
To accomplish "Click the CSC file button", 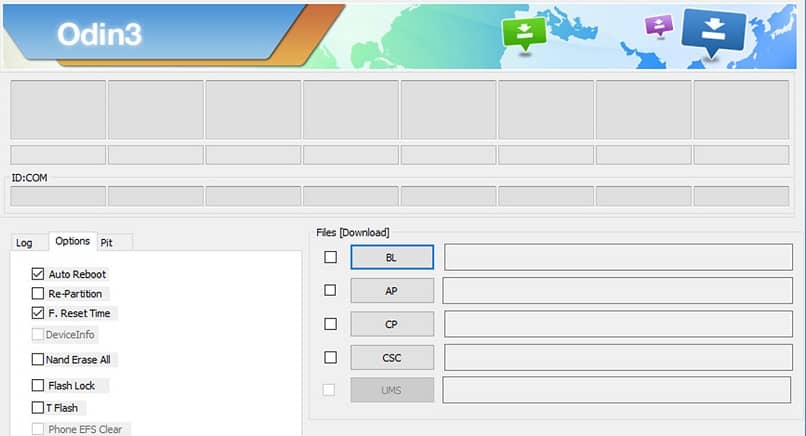I will pos(392,357).
